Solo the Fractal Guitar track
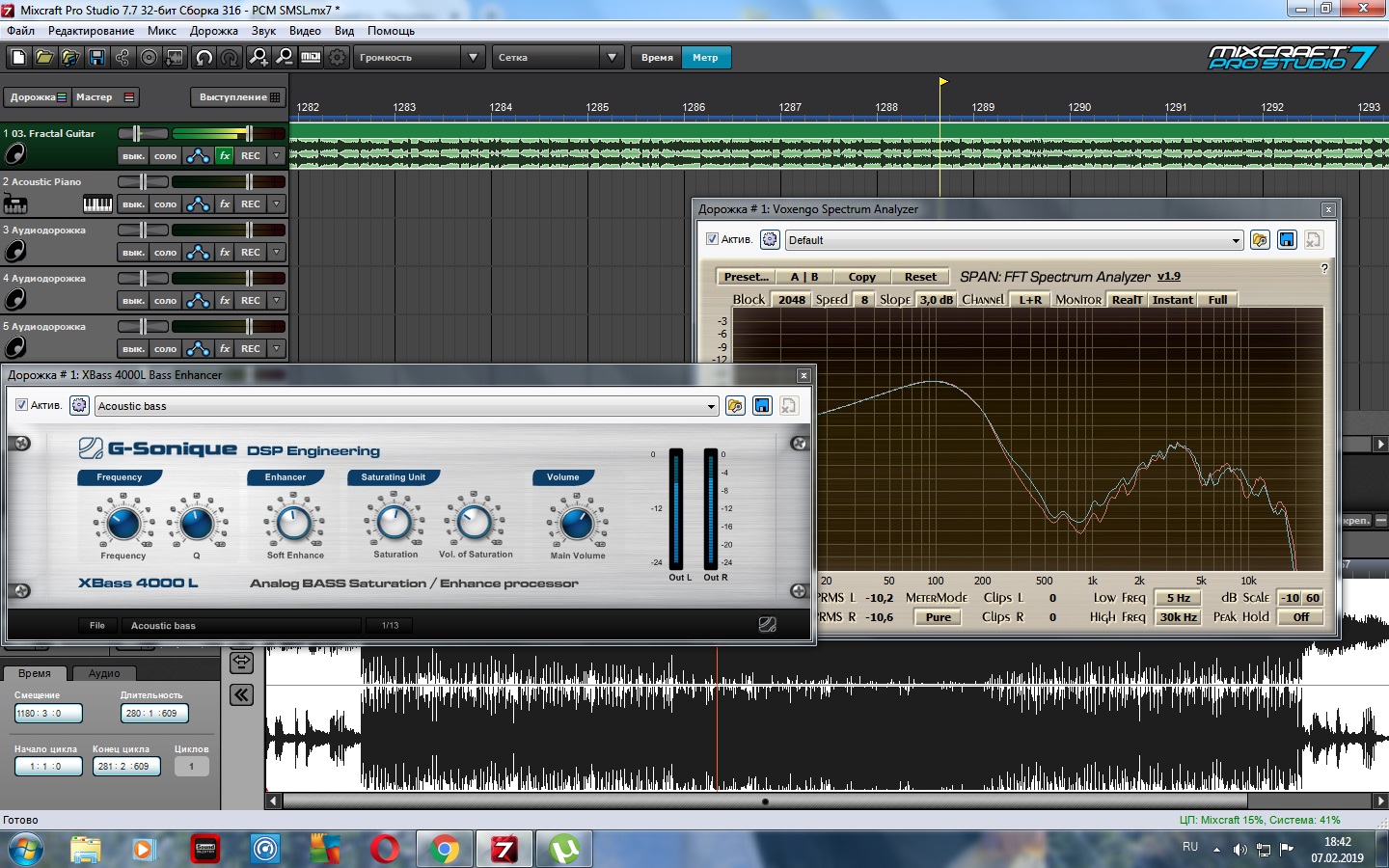The image size is (1389, 868). pyautogui.click(x=166, y=155)
